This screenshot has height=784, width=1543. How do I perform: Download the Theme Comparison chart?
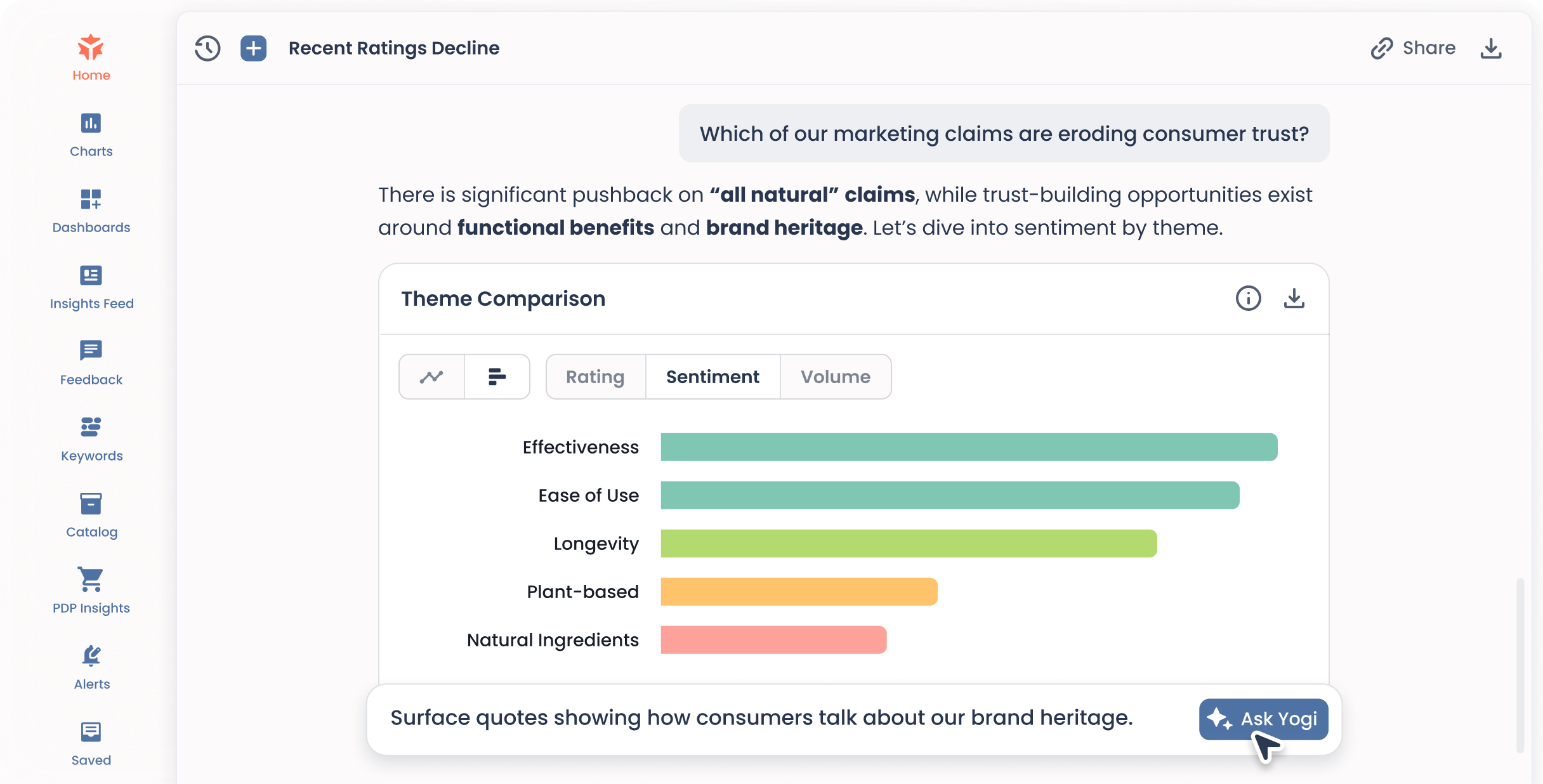(x=1294, y=298)
